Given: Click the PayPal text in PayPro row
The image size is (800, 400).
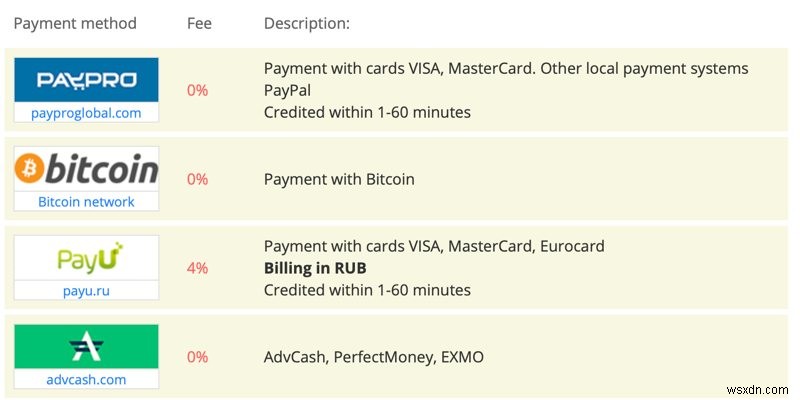Looking at the screenshot, I should (286, 90).
